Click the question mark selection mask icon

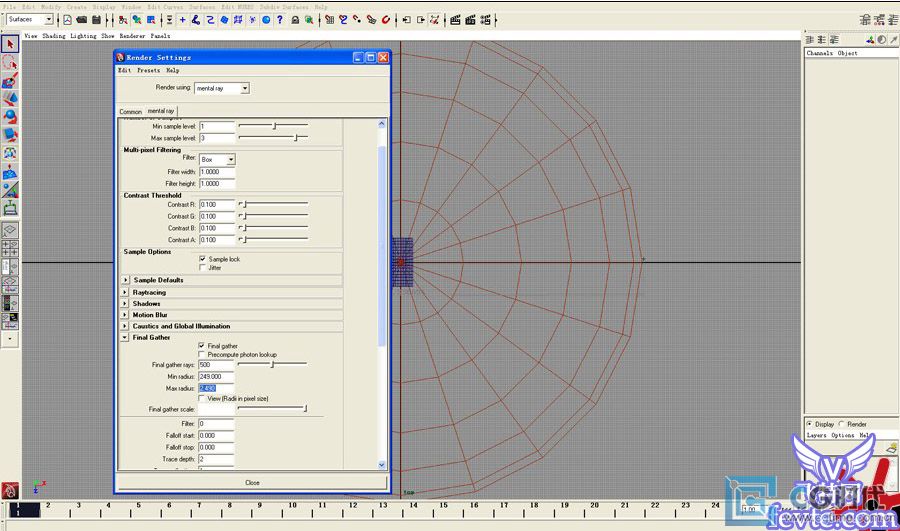[x=280, y=20]
